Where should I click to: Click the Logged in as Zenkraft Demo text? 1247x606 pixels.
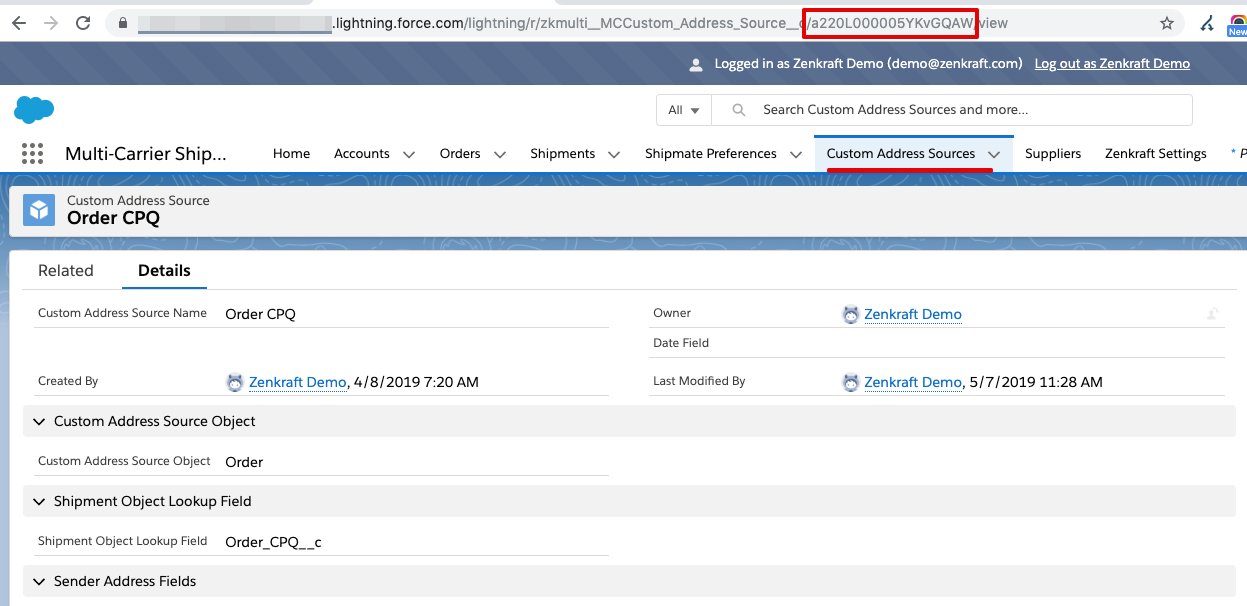(868, 64)
